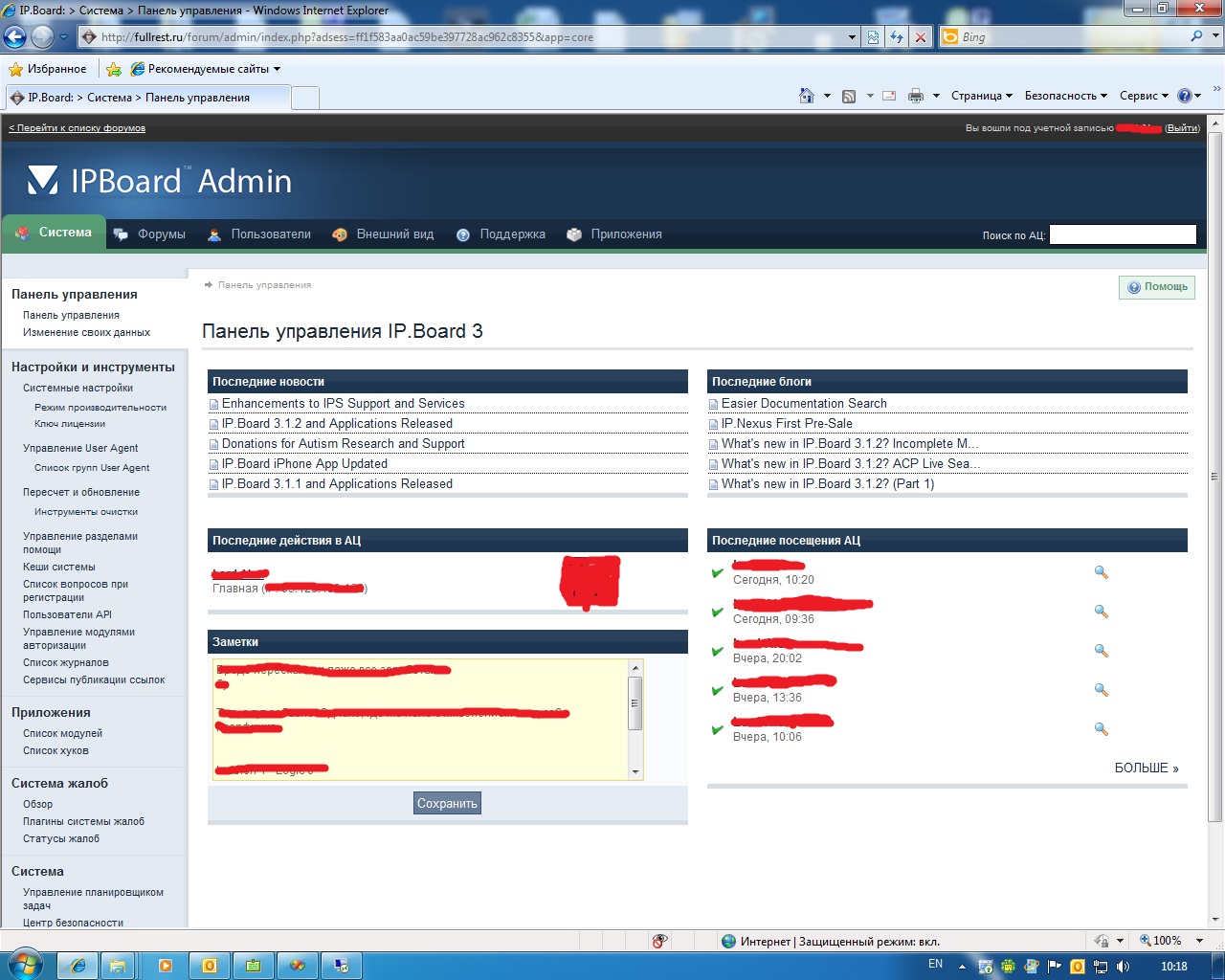Image resolution: width=1225 pixels, height=980 pixels.
Task: Click the RSS feeds icon
Action: tap(849, 96)
